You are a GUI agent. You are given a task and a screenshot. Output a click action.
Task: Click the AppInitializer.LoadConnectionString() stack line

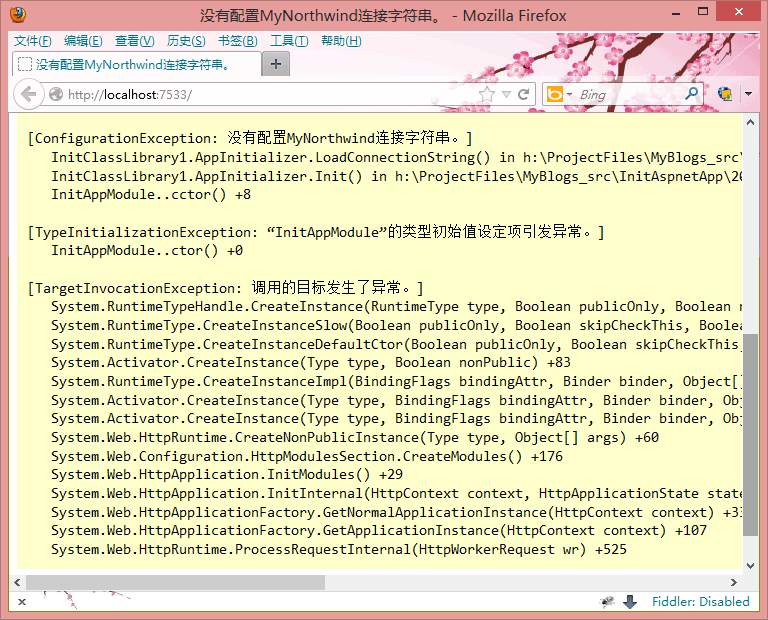tap(397, 157)
